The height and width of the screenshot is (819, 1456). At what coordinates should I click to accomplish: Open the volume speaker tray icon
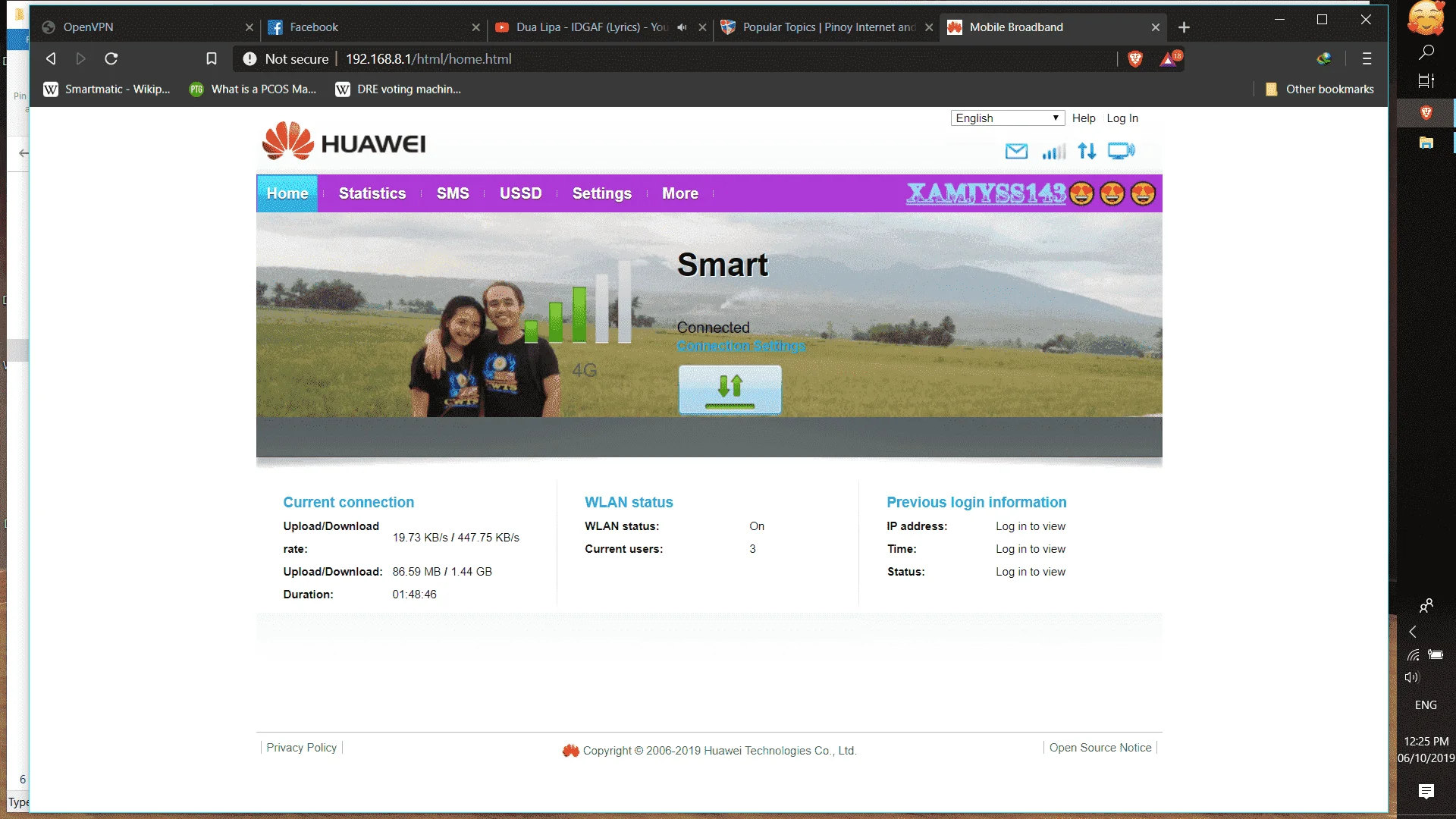pos(1412,677)
